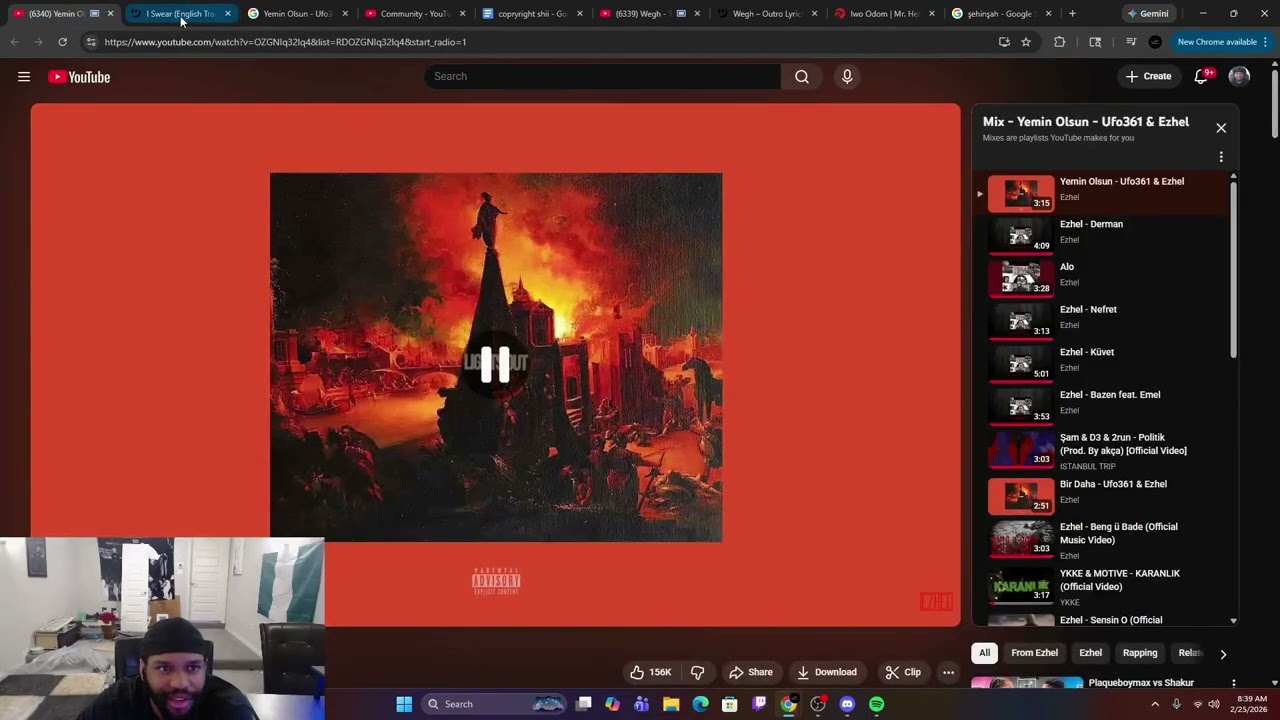Viewport: 1280px width, 720px height.
Task: Open Plaqueboymax vs Shakur video options menu
Action: [x=1233, y=684]
